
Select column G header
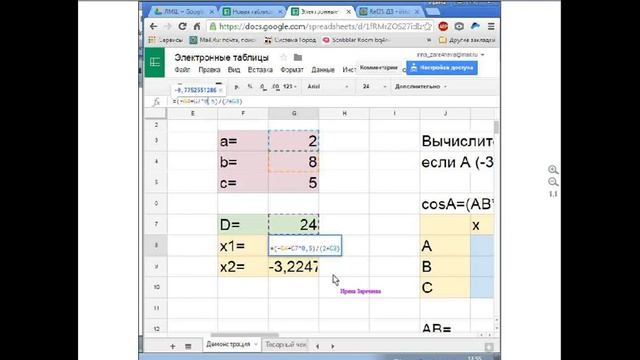coord(293,113)
